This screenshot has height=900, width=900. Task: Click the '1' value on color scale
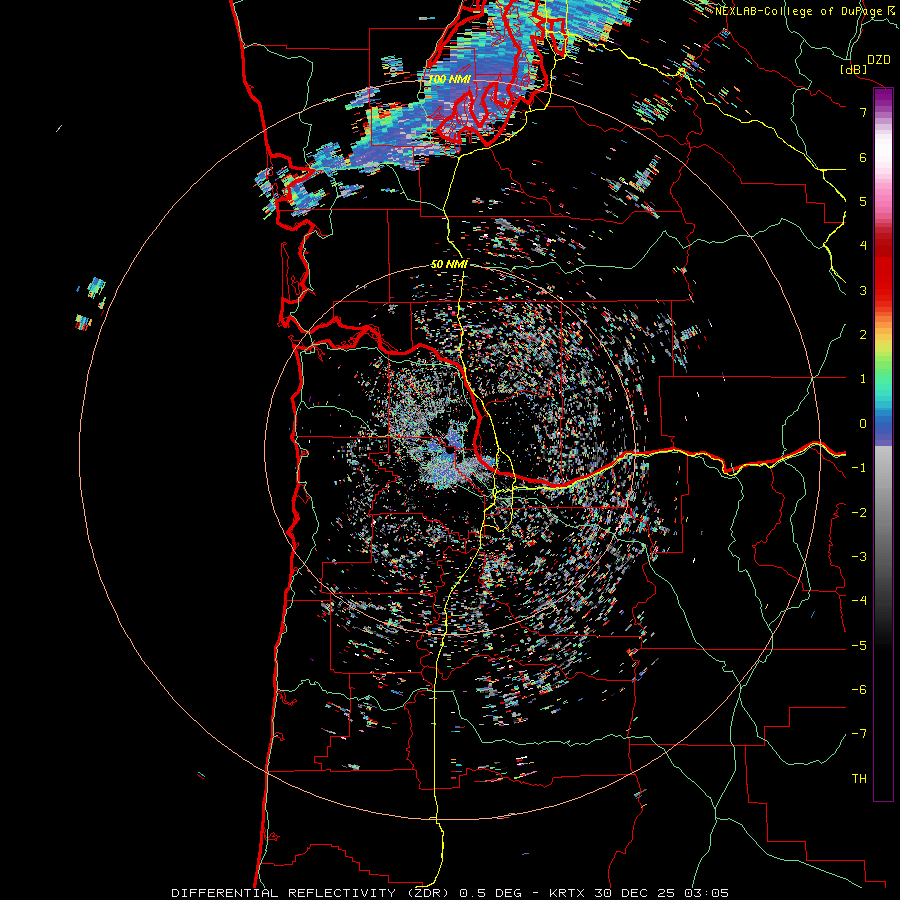863,379
